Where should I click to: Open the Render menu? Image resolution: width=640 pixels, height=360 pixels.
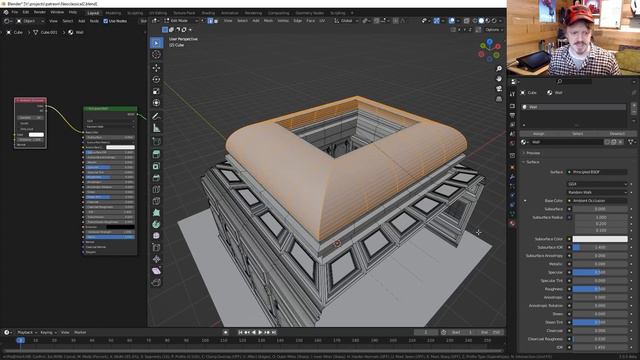pyautogui.click(x=40, y=12)
